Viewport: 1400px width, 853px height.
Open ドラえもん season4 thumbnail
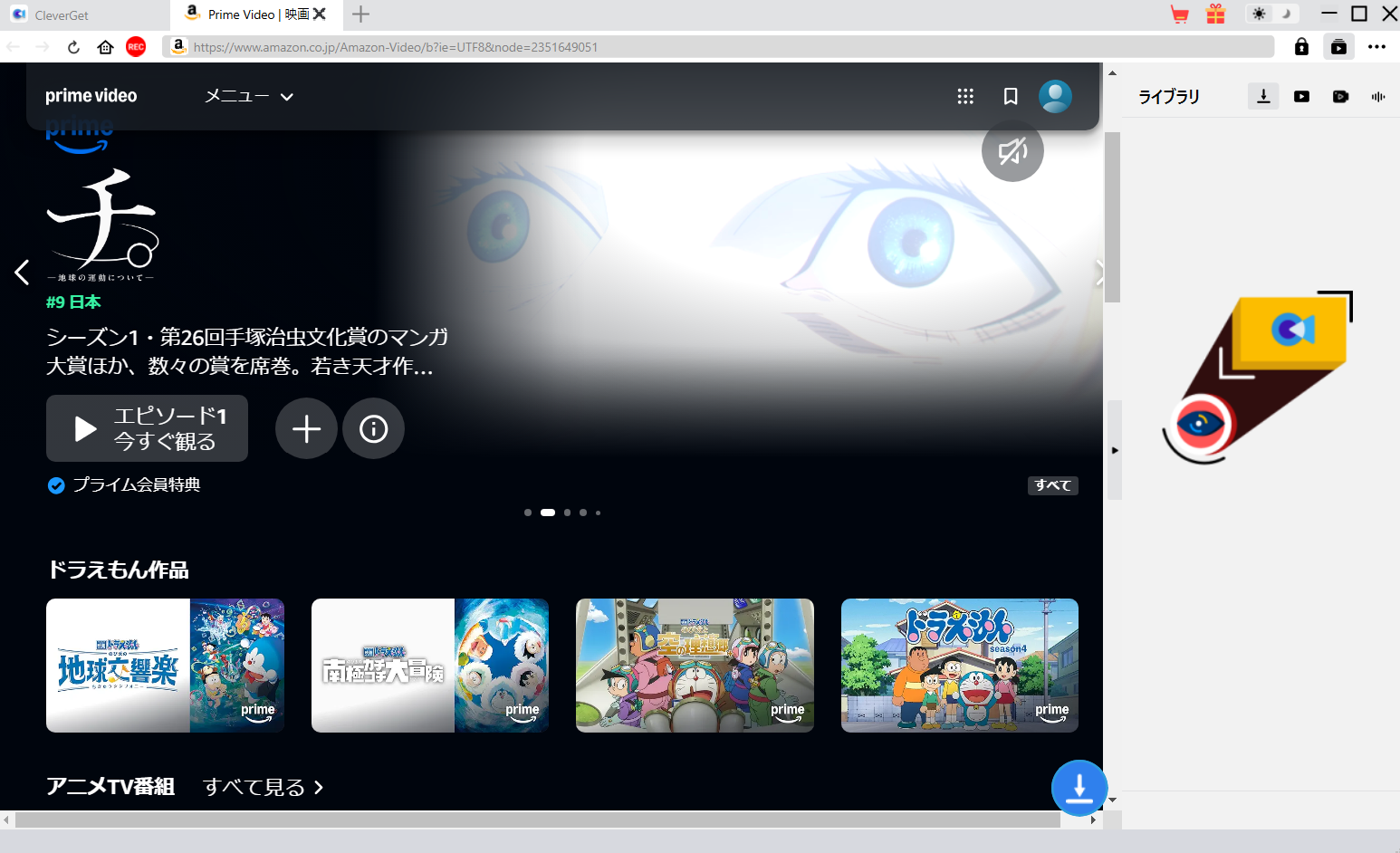coord(960,666)
